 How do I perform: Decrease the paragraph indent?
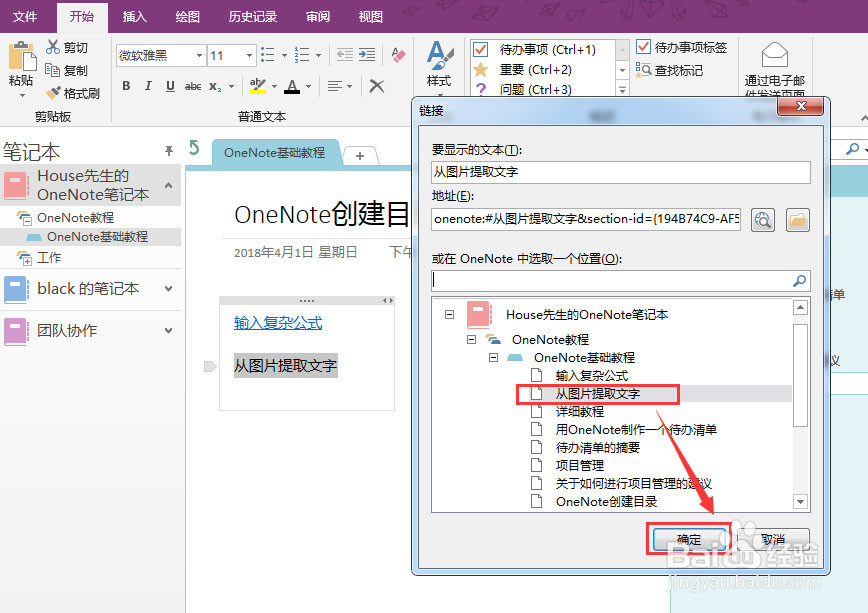(344, 54)
